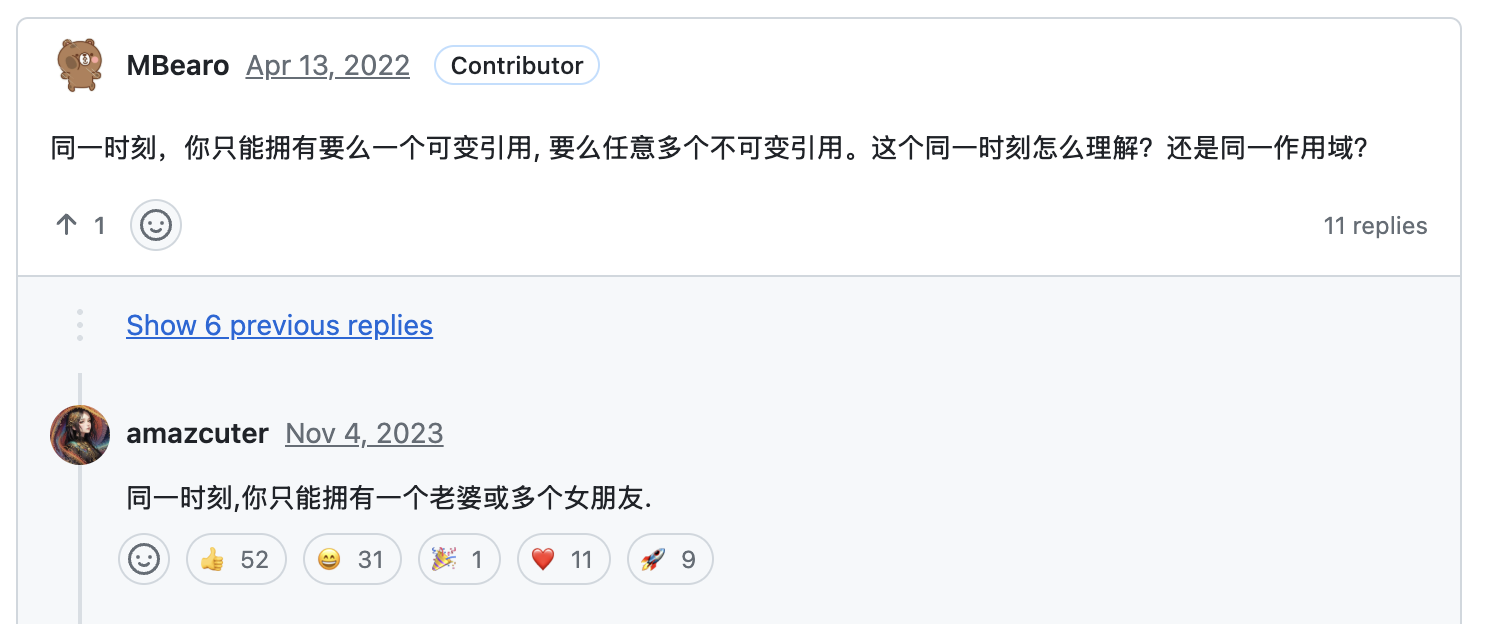Open emoji reaction picker on MBearo's comment
This screenshot has height=624, width=1486.
pyautogui.click(x=156, y=226)
